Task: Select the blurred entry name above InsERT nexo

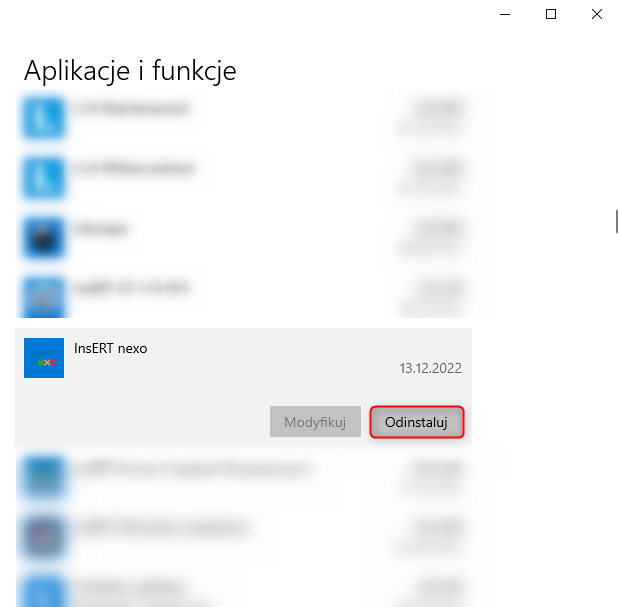Action: pyautogui.click(x=132, y=288)
